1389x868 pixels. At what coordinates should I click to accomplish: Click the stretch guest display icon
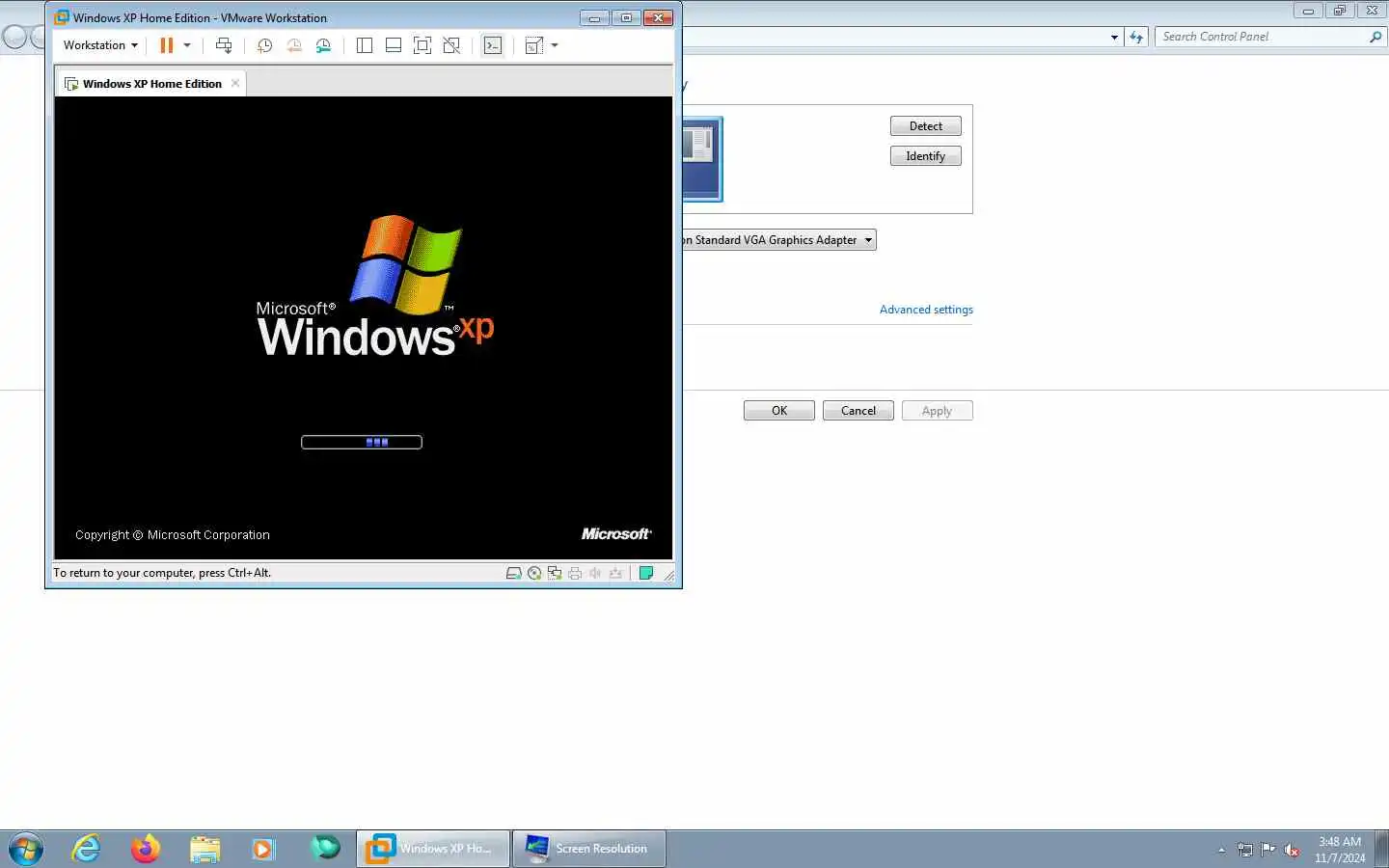pyautogui.click(x=533, y=45)
